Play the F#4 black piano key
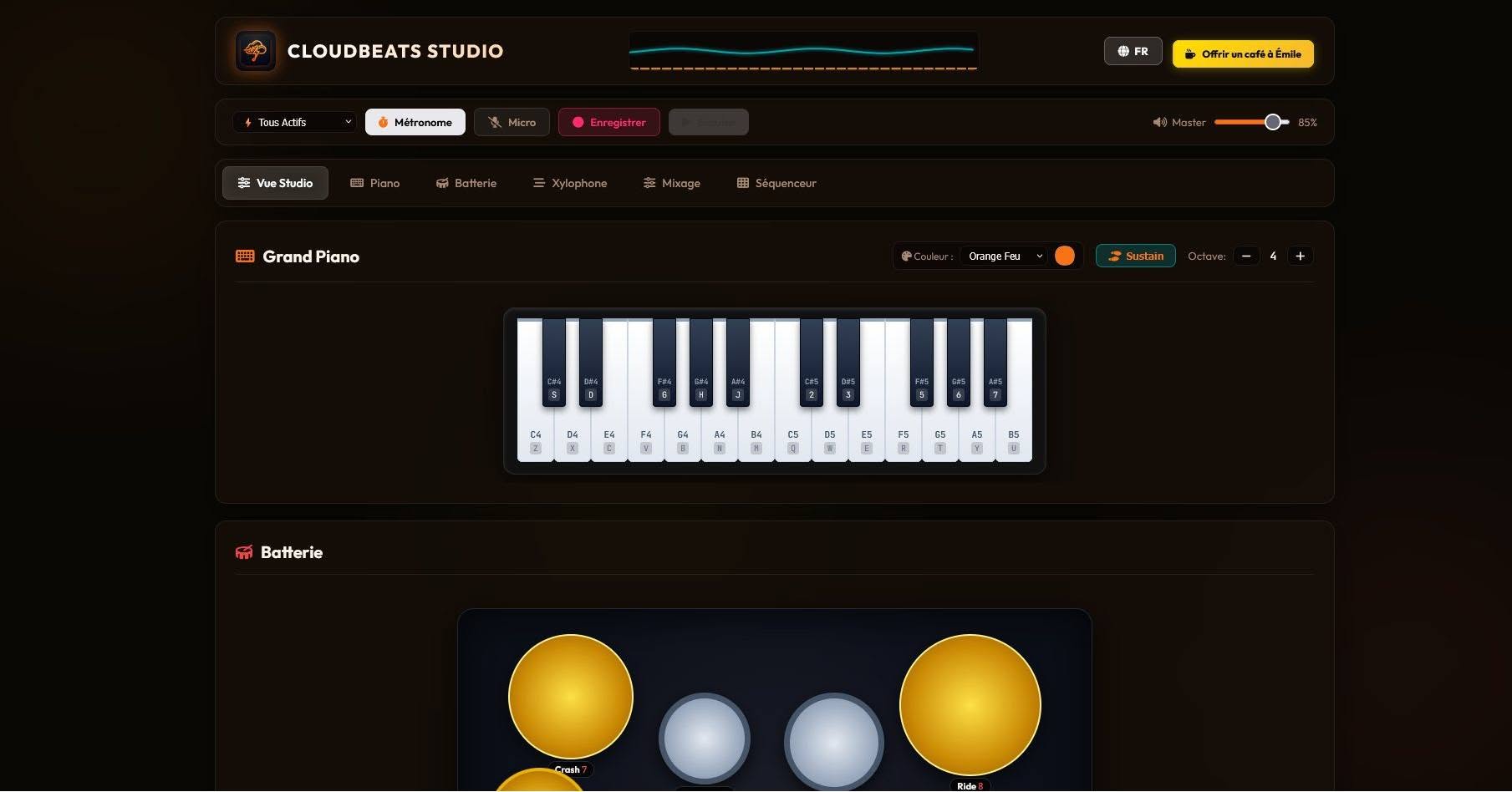The image size is (1512, 792). click(664, 362)
